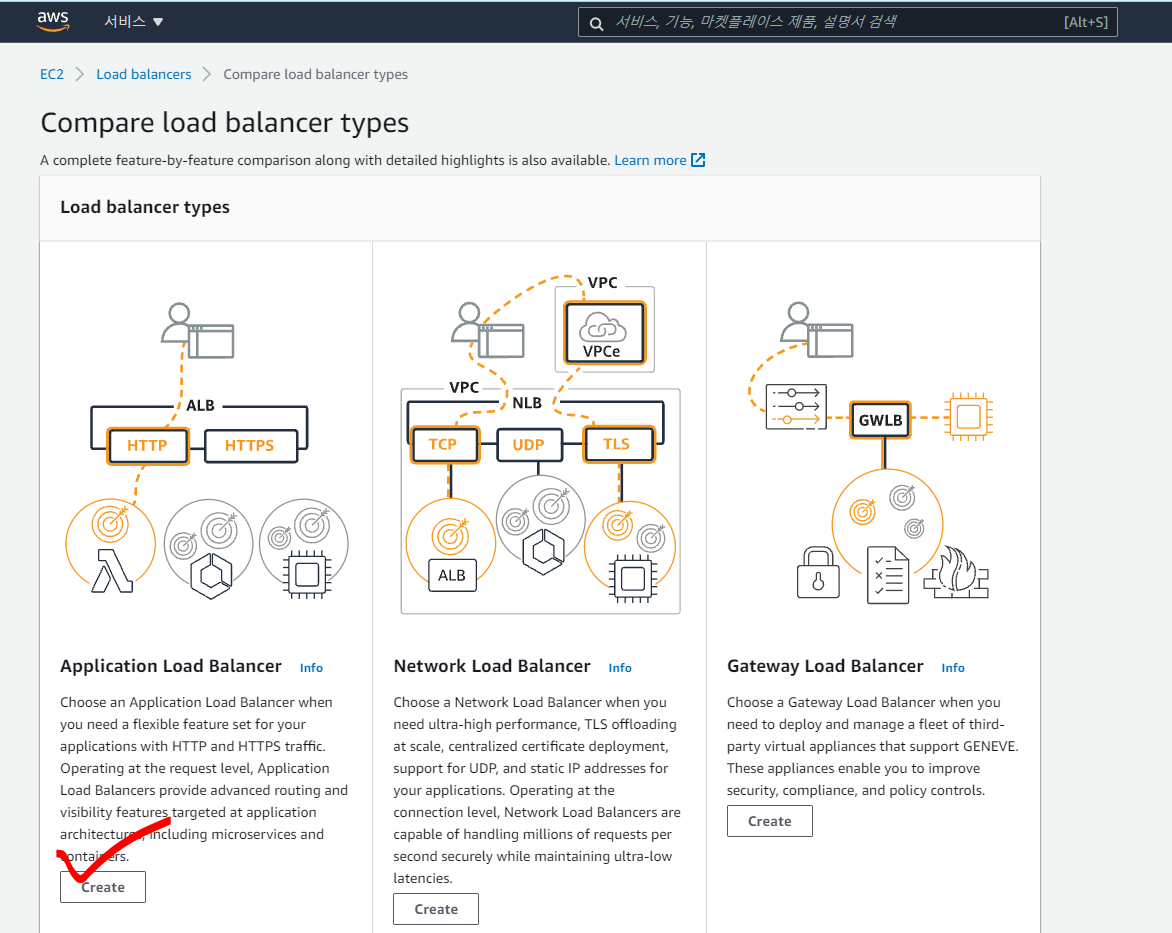Click the HTTPS box in ALB diagram
Viewport: 1172px width, 933px height.
[x=250, y=446]
